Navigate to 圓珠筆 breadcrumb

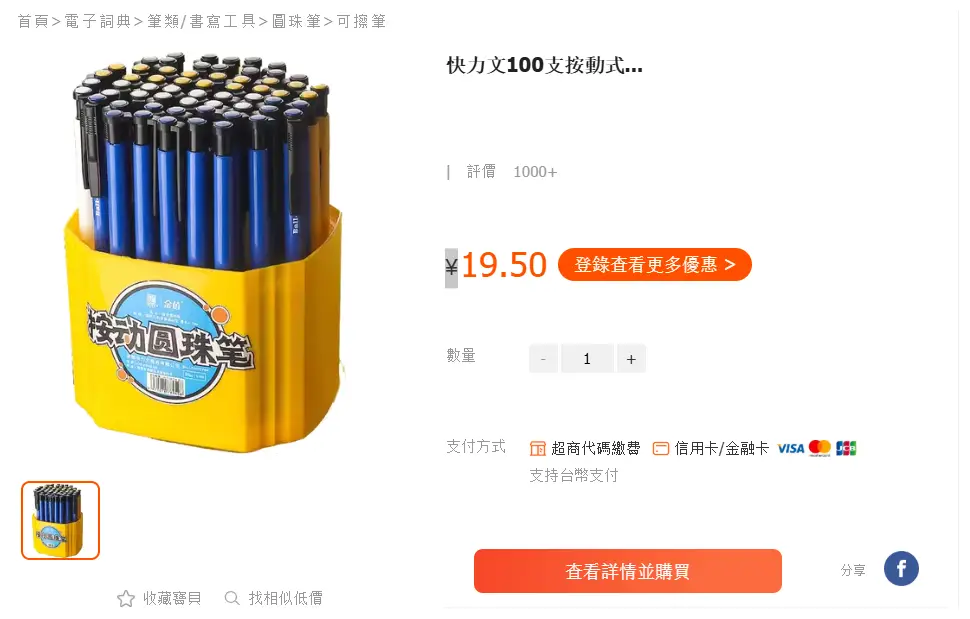[296, 21]
